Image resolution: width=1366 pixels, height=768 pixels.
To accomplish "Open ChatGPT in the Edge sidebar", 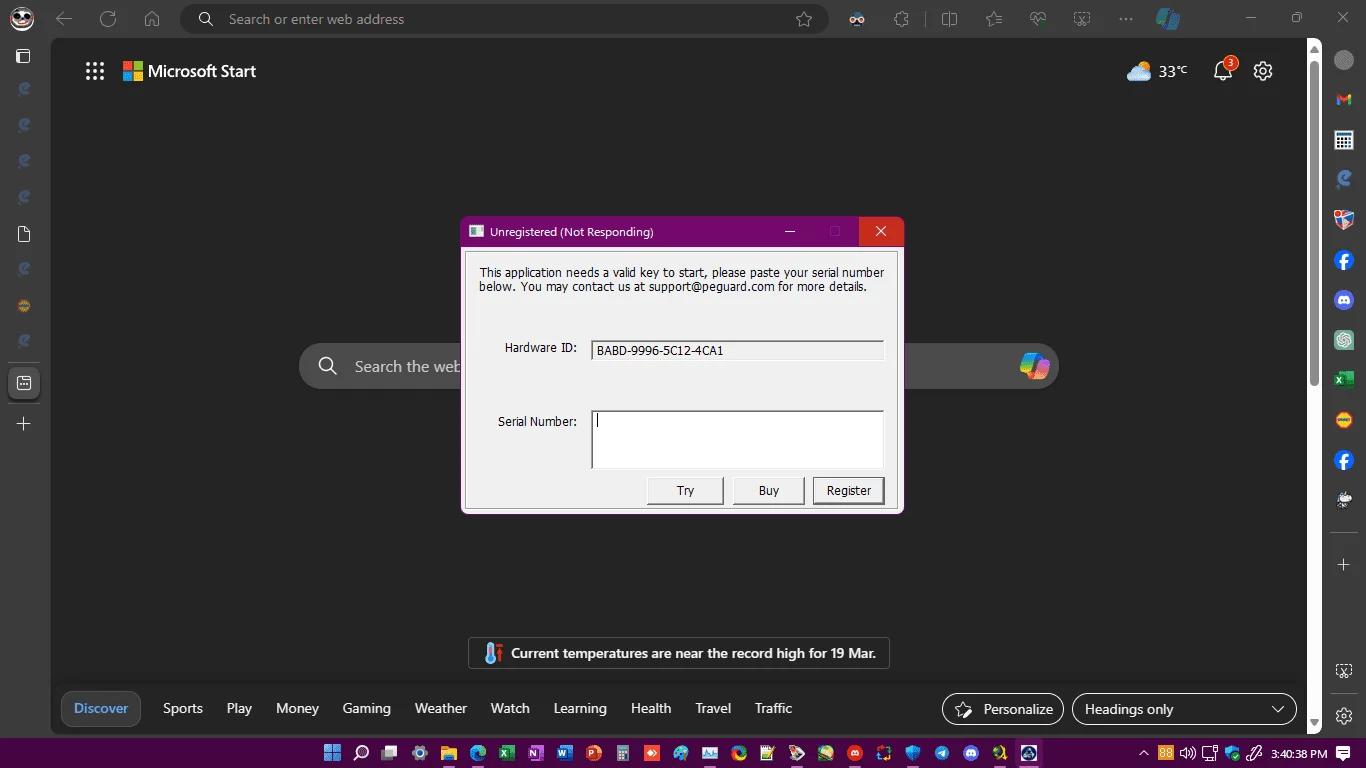I will tap(1344, 340).
